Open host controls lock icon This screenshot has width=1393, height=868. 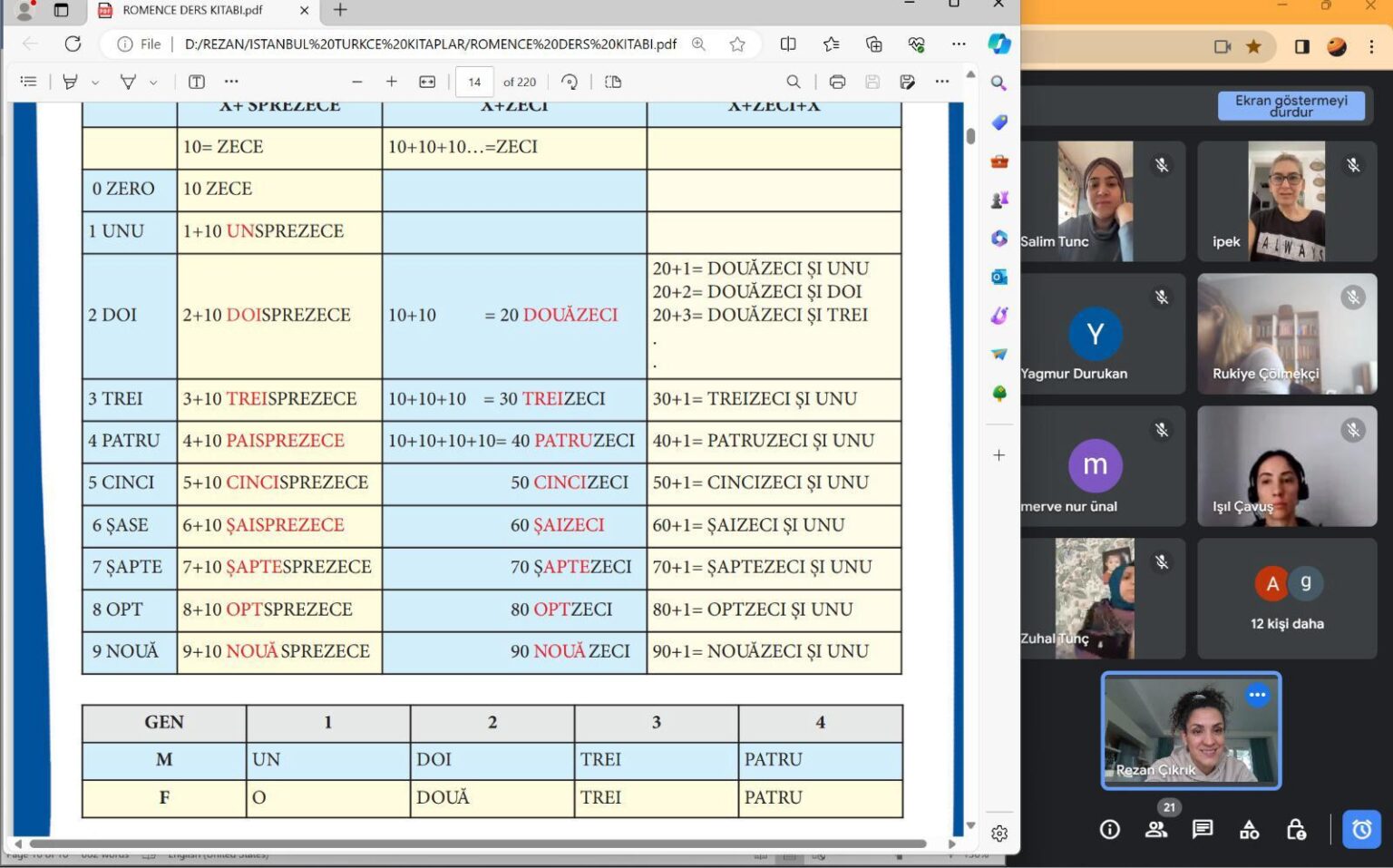tap(1296, 829)
